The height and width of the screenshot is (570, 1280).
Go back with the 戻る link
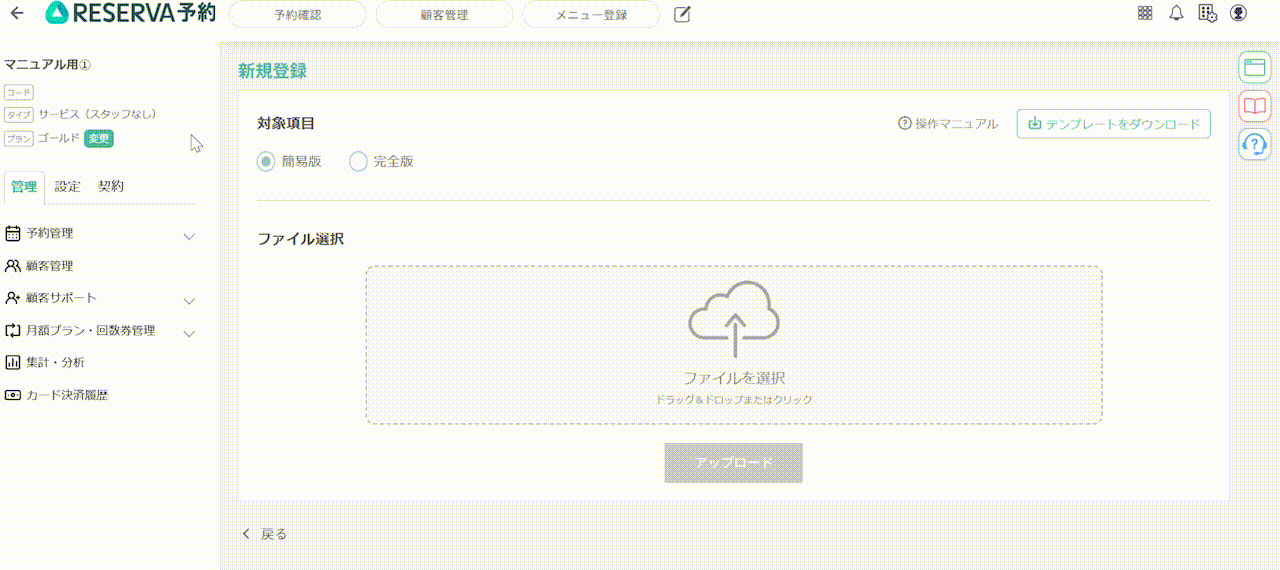pos(265,534)
